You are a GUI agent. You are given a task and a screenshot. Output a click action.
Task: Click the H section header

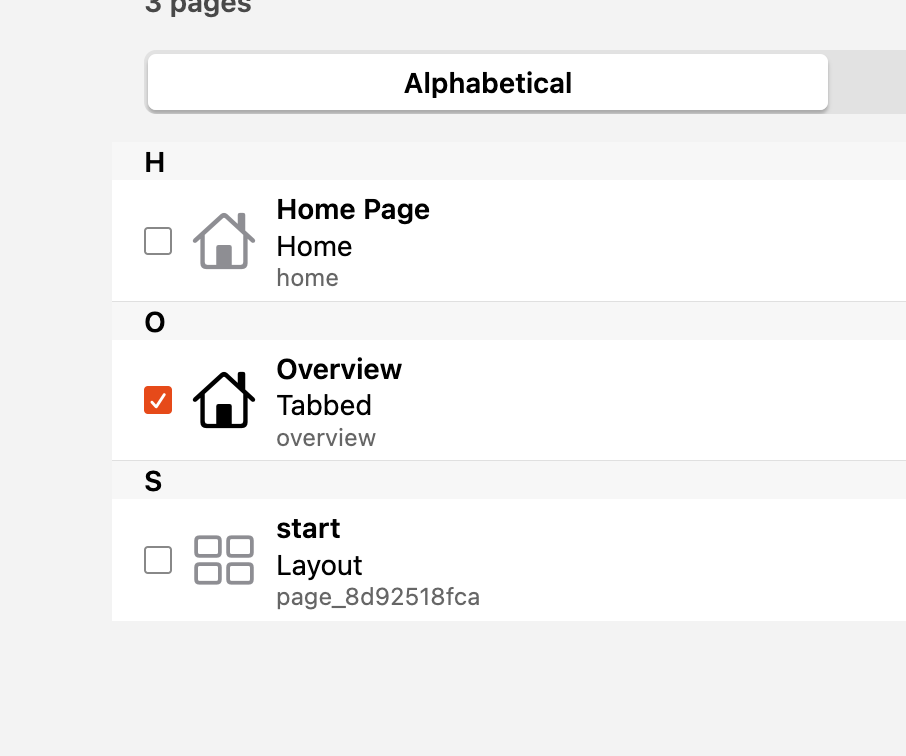pos(154,163)
